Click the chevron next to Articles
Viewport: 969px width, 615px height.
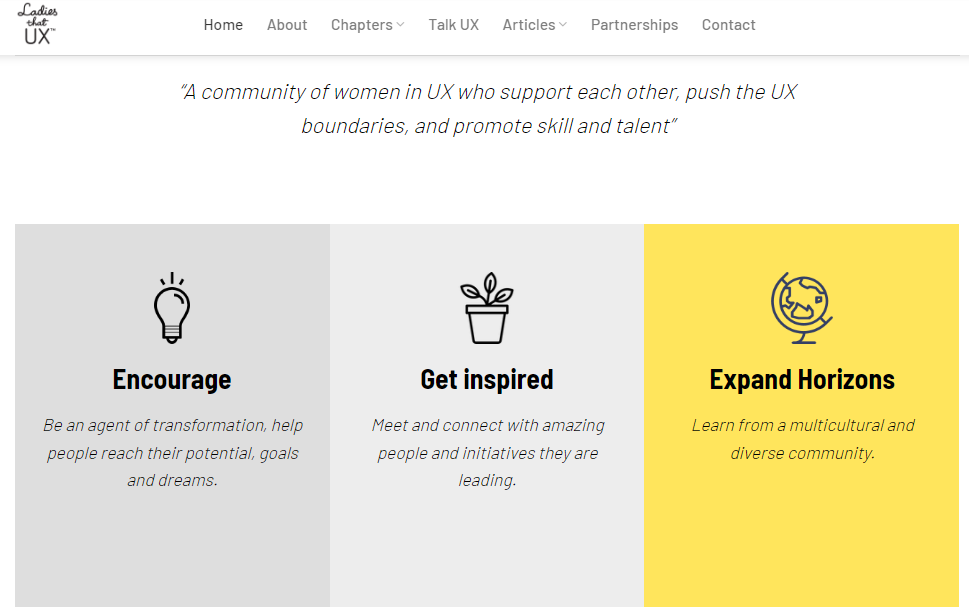point(563,25)
